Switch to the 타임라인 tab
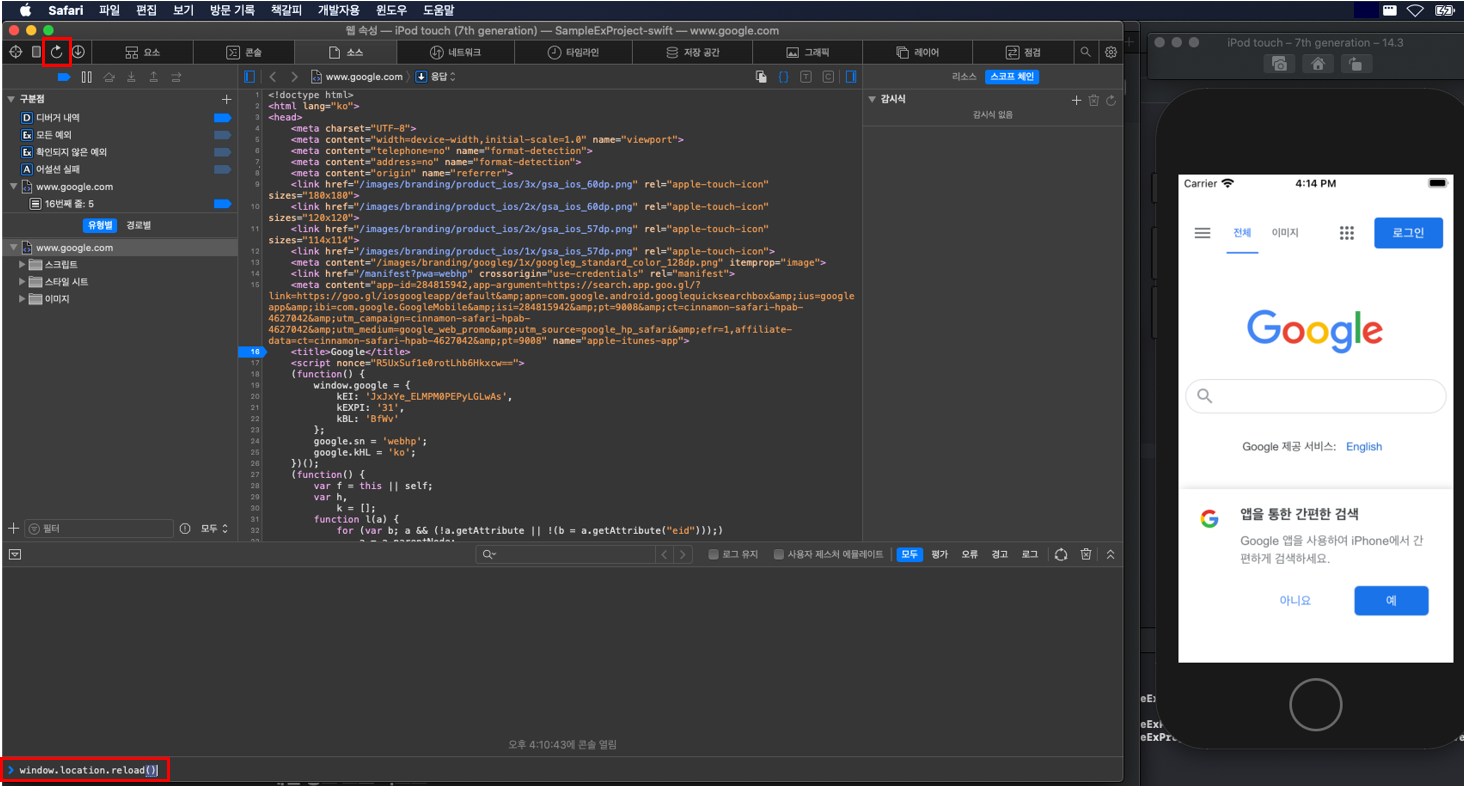This screenshot has height=786, width=1464. pos(573,52)
